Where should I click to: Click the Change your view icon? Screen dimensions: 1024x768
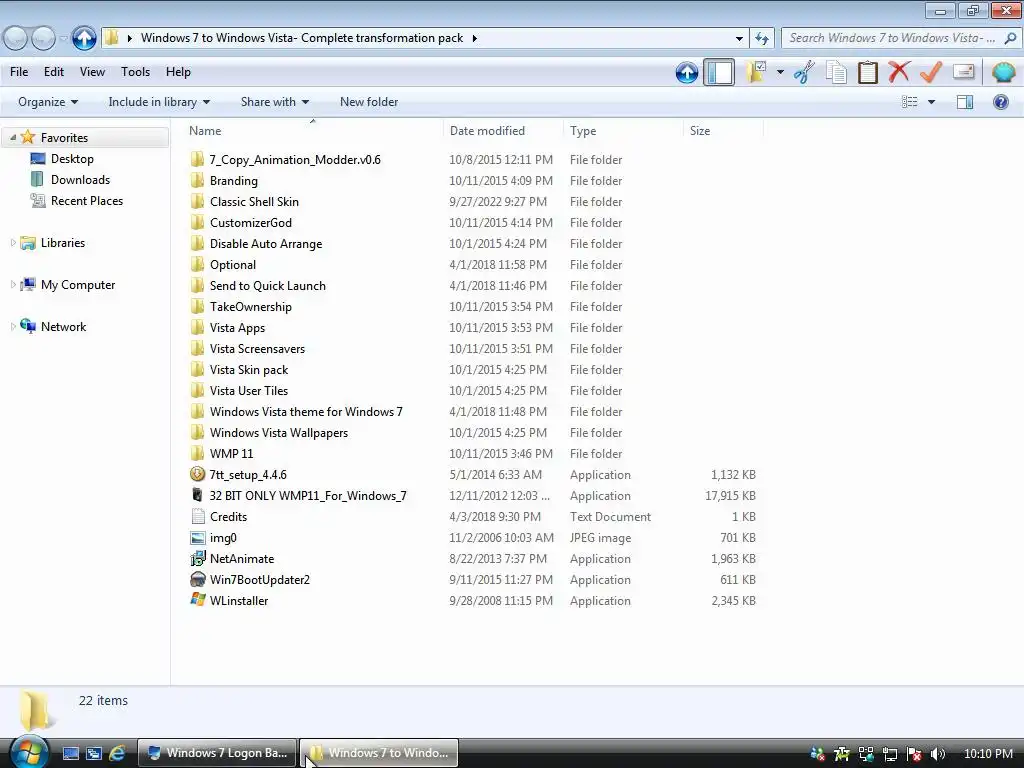click(910, 102)
